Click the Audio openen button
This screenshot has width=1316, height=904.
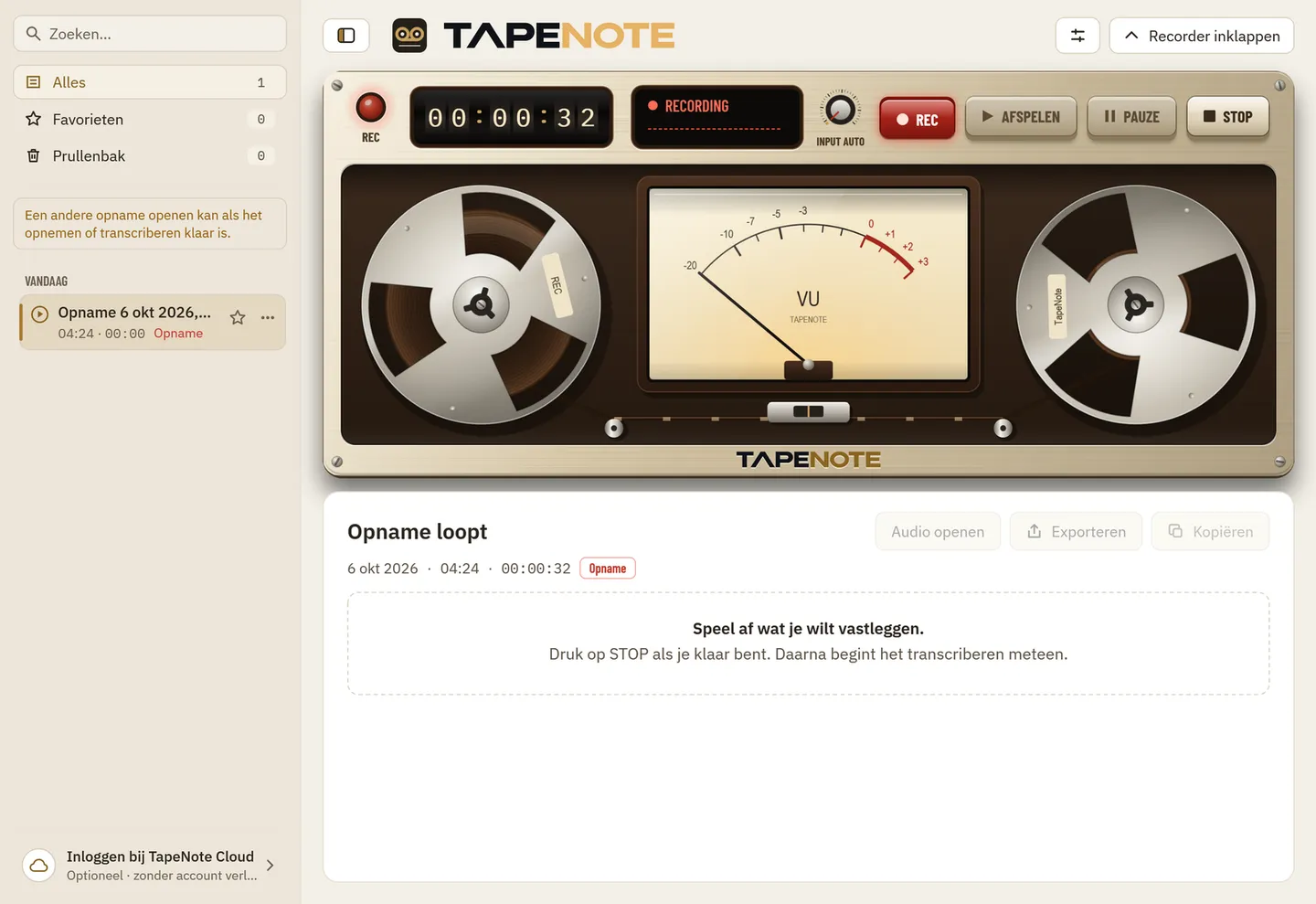tap(938, 531)
